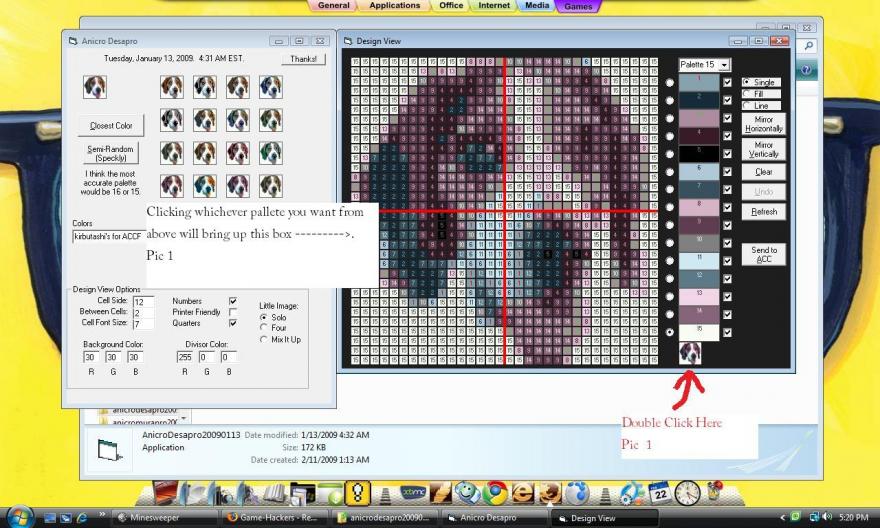This screenshot has width=880, height=528.
Task: Pick the teal-tinted dog thumbnail in the bottom row
Action: click(x=204, y=186)
